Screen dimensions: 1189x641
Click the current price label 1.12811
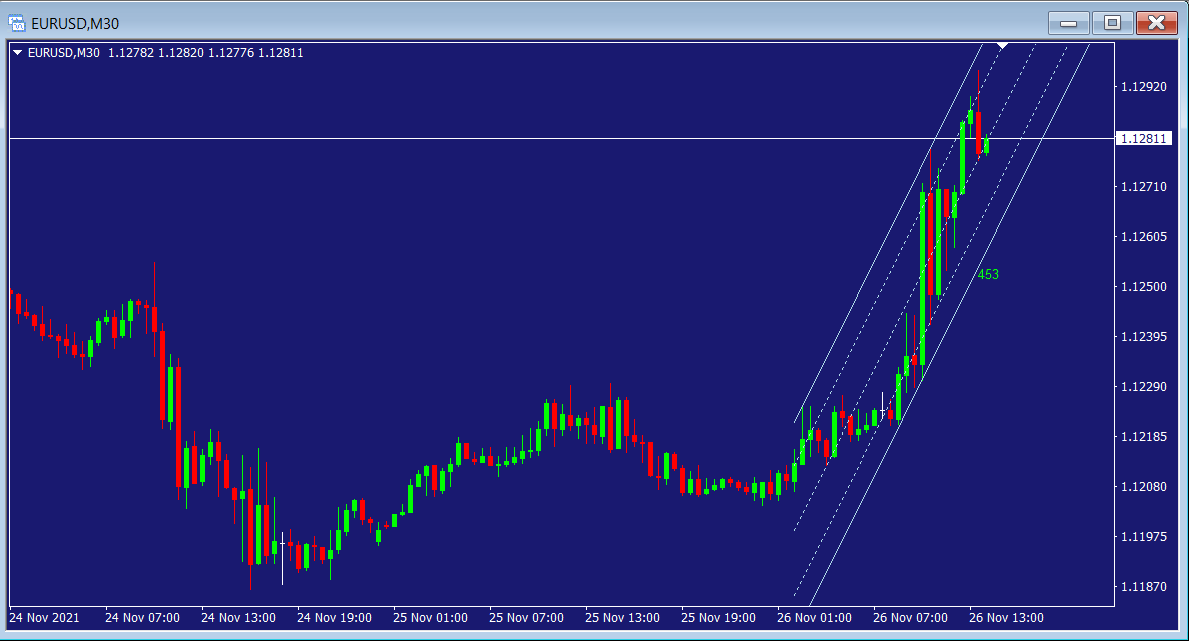(1144, 139)
